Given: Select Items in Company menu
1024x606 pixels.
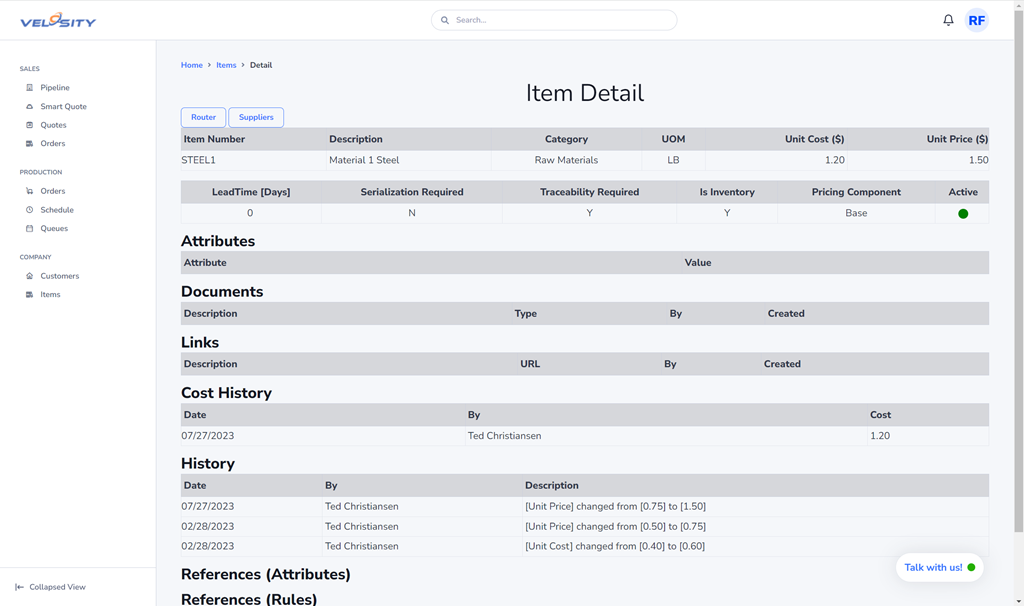Looking at the screenshot, I should click(x=50, y=295).
